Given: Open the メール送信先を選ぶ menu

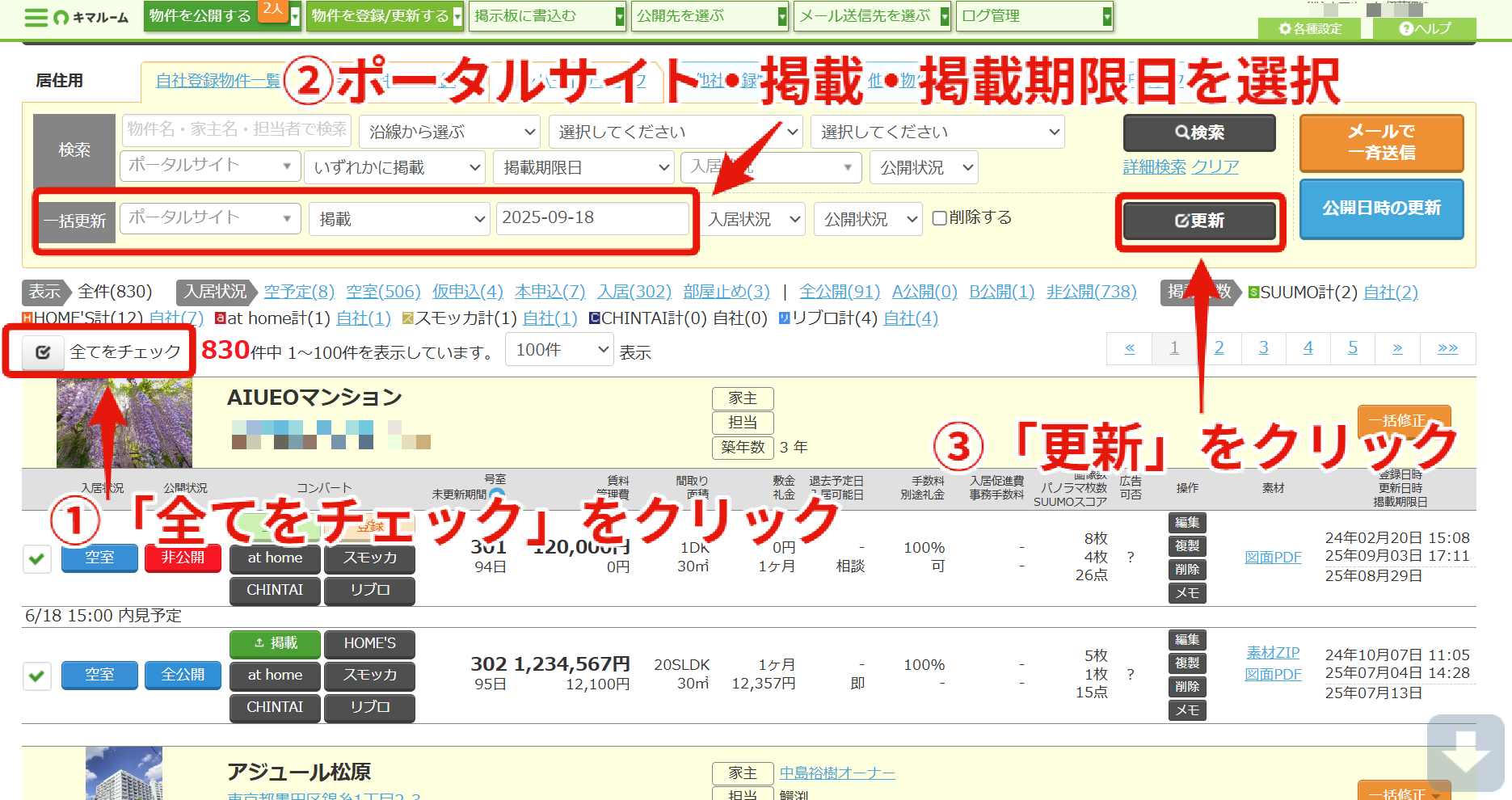Looking at the screenshot, I should click(x=872, y=16).
